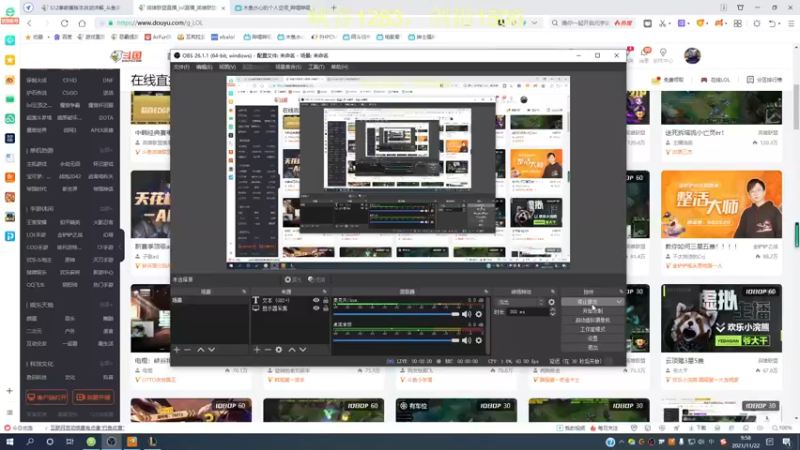Viewport: 800px width, 450px height.
Task: Expand 娱乐天地 category 全部 link
Action: coord(106,305)
